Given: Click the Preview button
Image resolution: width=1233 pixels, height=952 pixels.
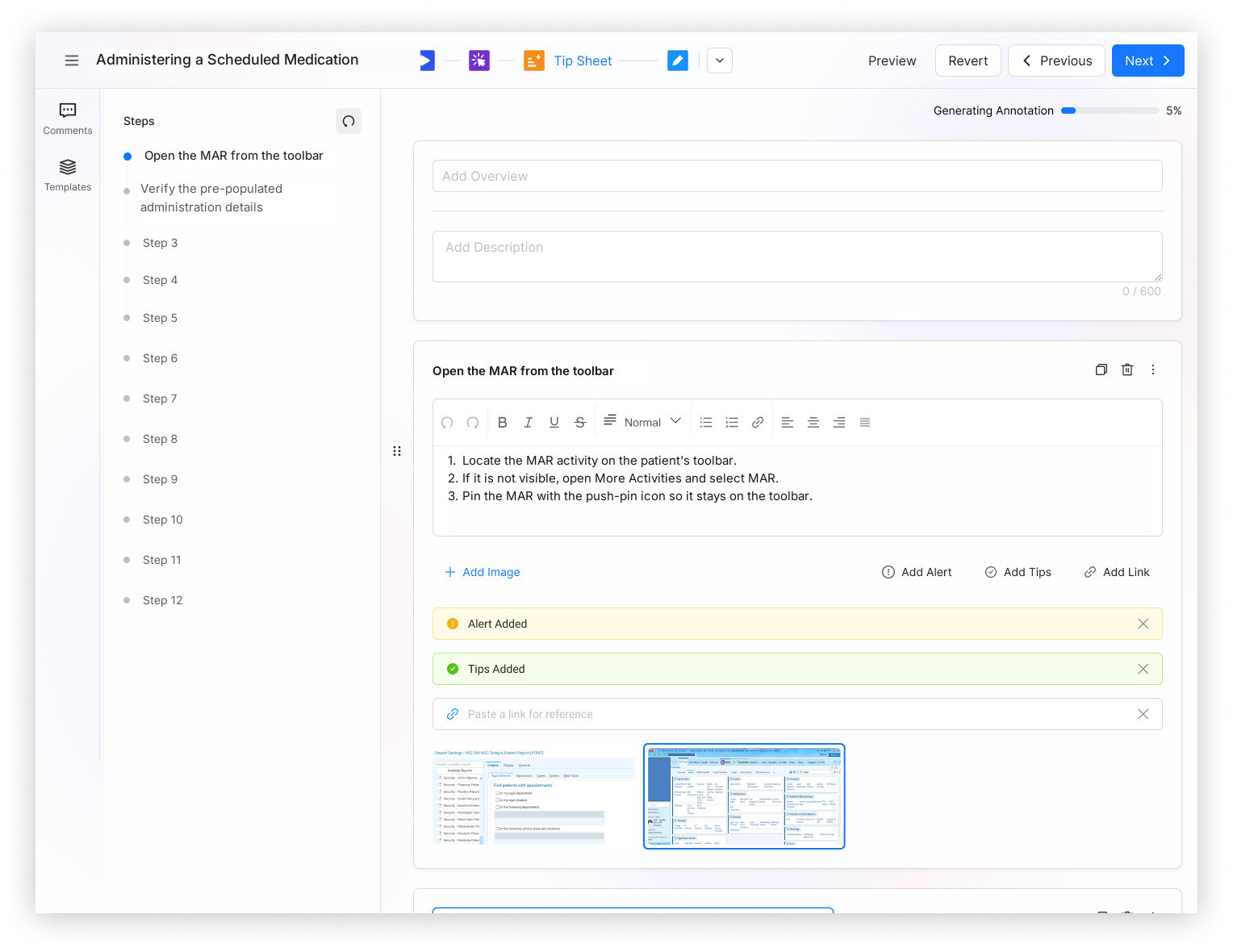Looking at the screenshot, I should 892,61.
